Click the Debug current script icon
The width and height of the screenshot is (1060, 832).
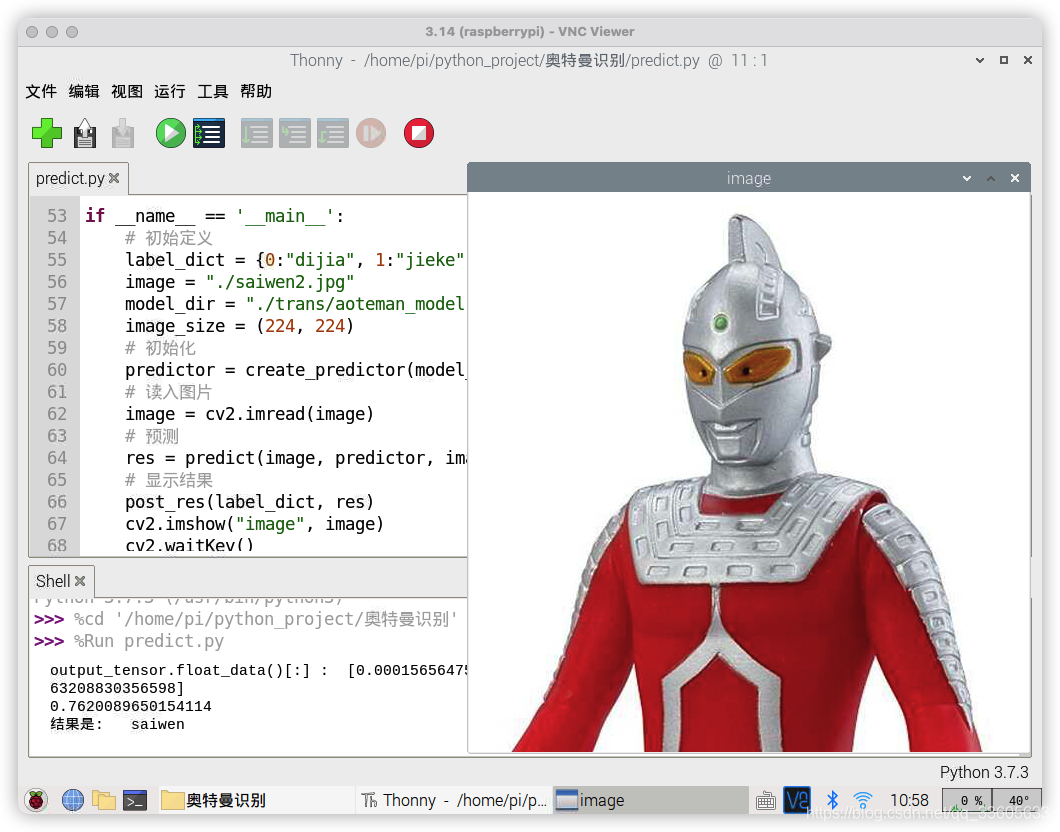tap(209, 132)
